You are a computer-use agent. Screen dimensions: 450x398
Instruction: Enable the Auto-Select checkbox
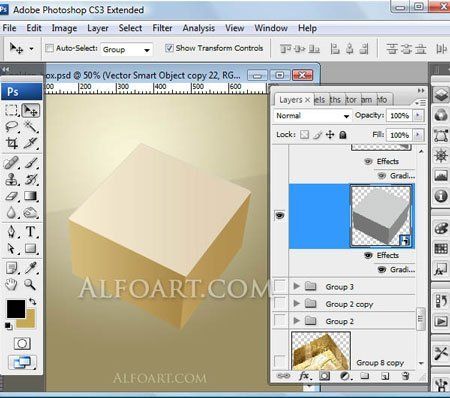click(x=49, y=48)
